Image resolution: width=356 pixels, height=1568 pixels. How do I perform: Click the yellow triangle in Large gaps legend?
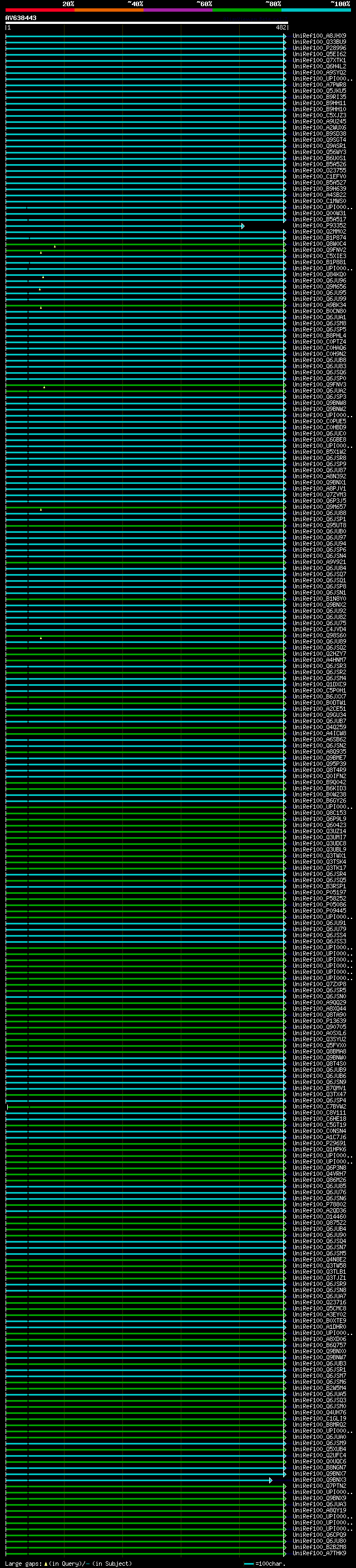pyautogui.click(x=46, y=1564)
